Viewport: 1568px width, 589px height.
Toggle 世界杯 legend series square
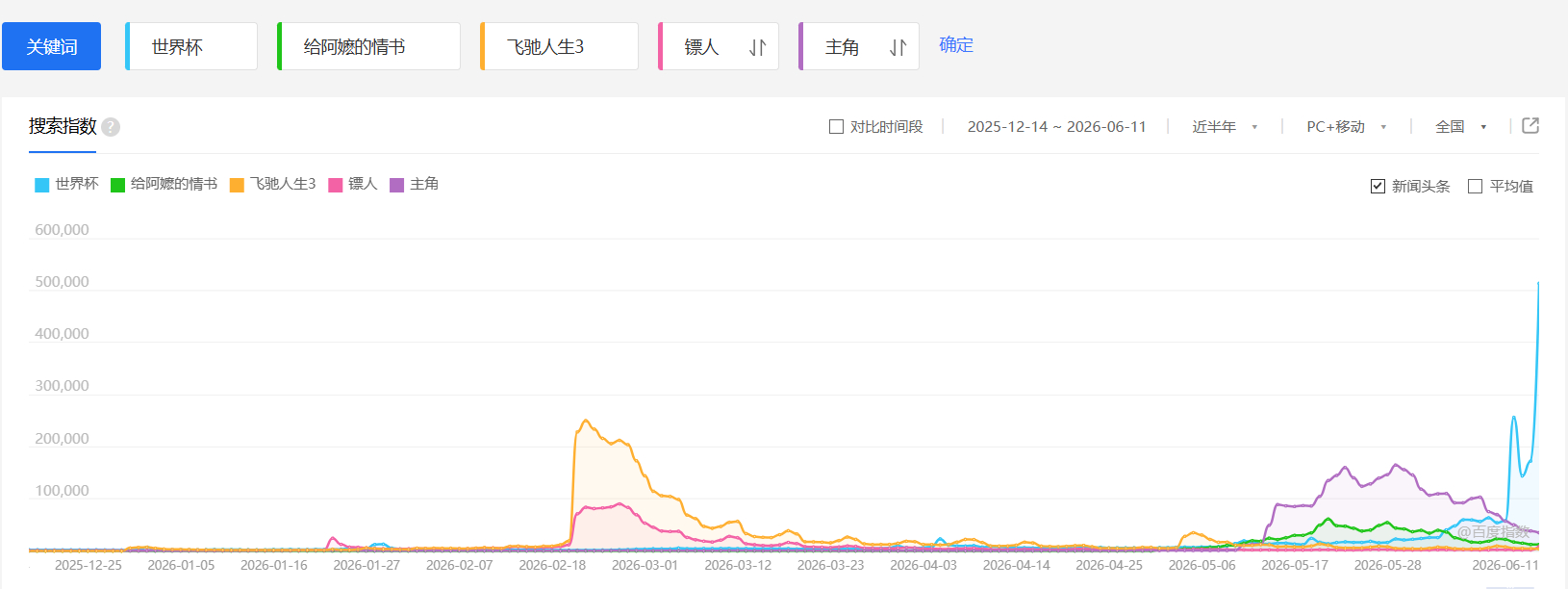(x=41, y=185)
